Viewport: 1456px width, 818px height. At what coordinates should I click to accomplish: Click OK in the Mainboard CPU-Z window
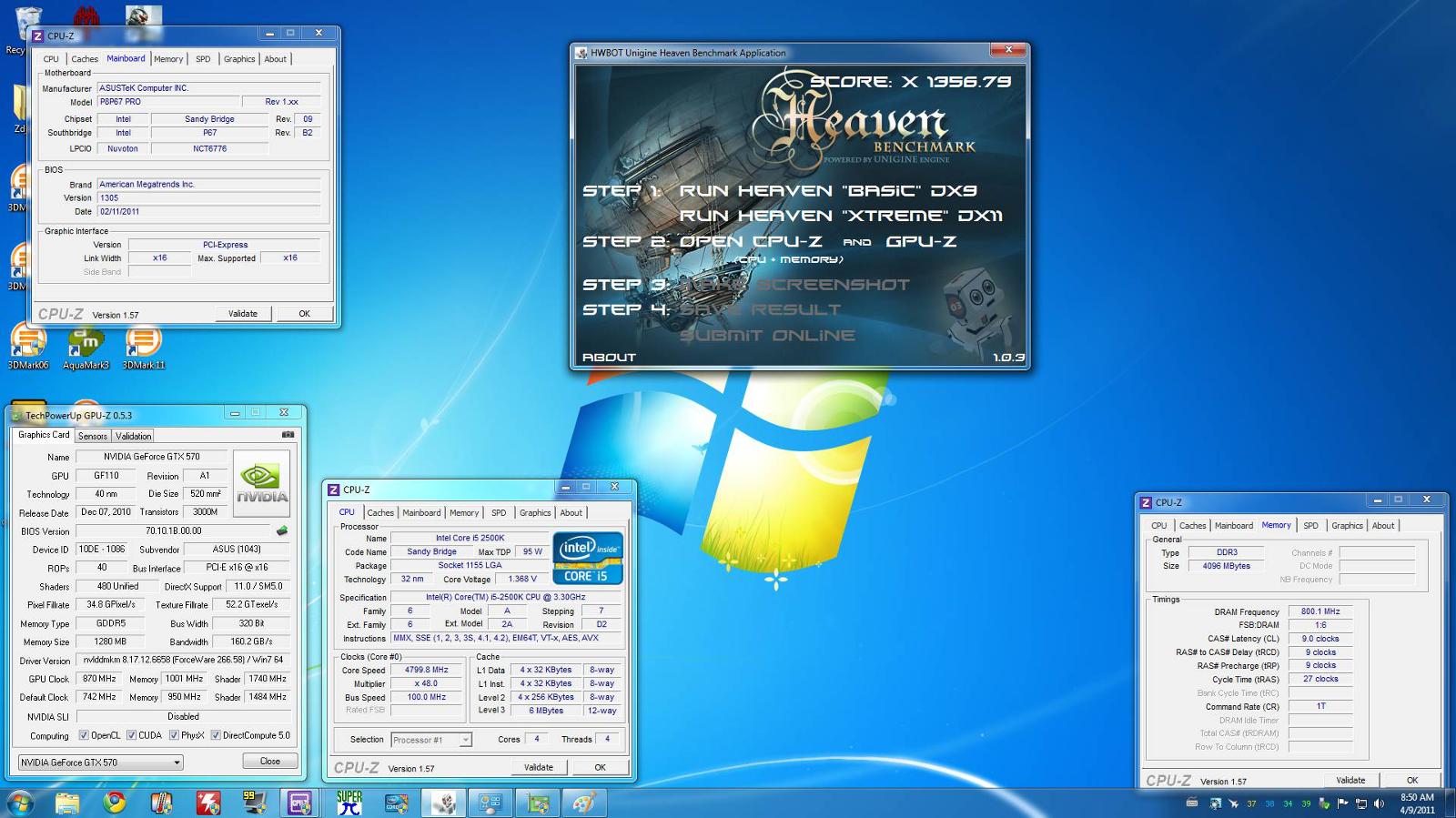click(304, 314)
